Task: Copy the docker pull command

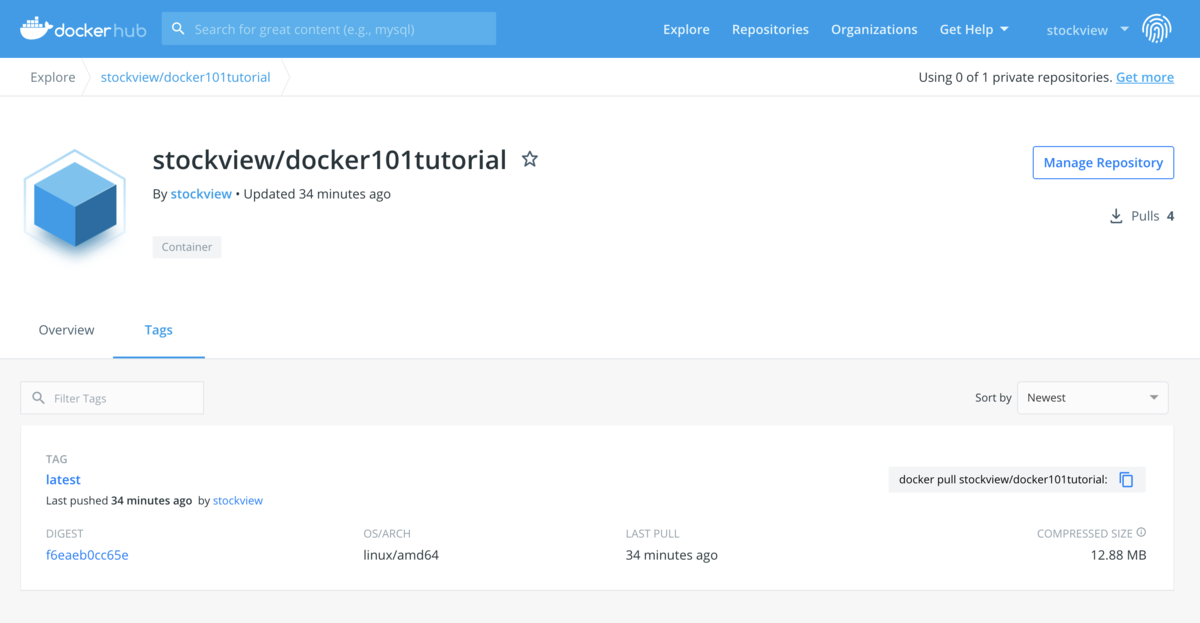Action: (1126, 480)
